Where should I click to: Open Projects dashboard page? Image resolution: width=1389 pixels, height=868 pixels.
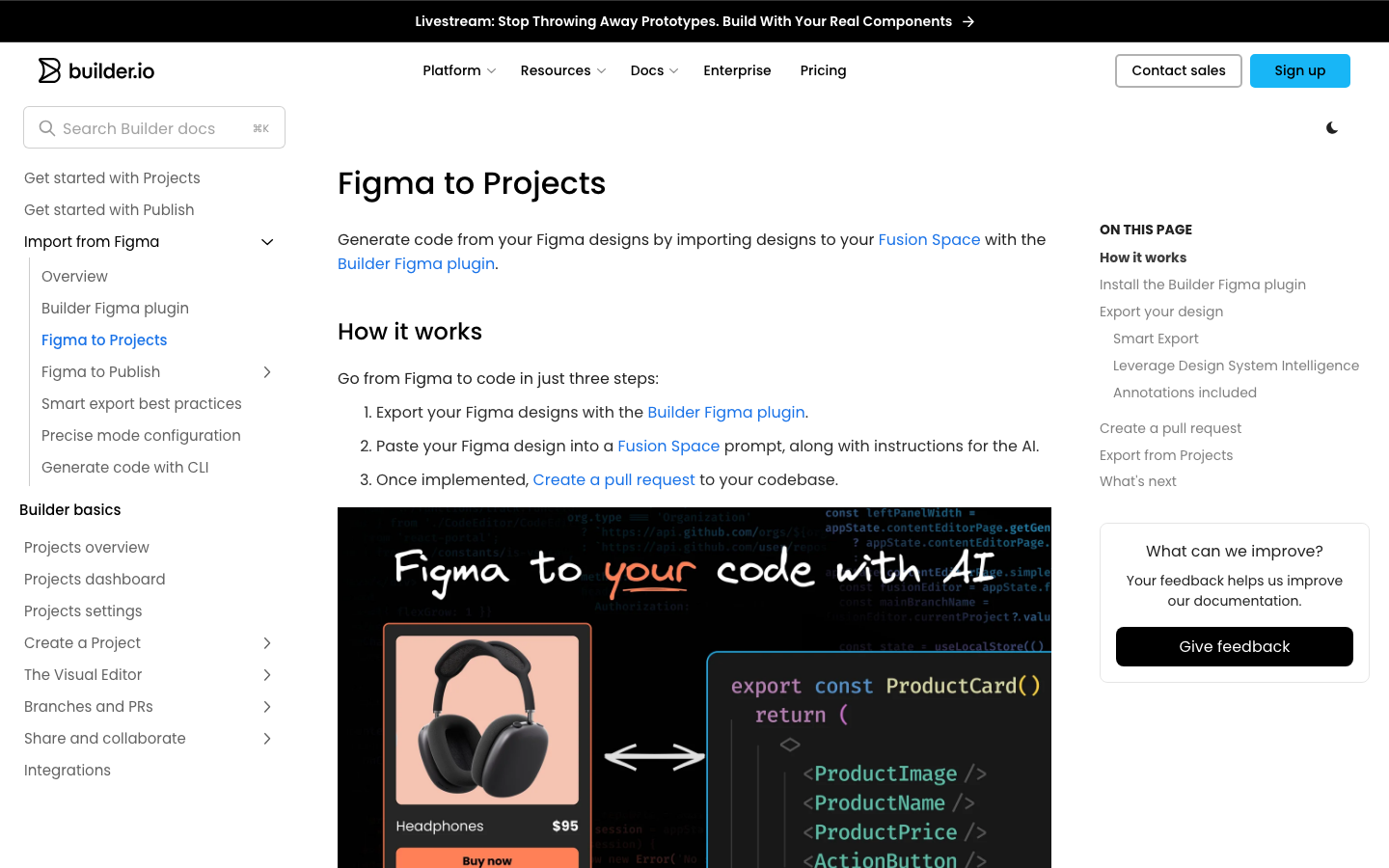click(x=95, y=579)
